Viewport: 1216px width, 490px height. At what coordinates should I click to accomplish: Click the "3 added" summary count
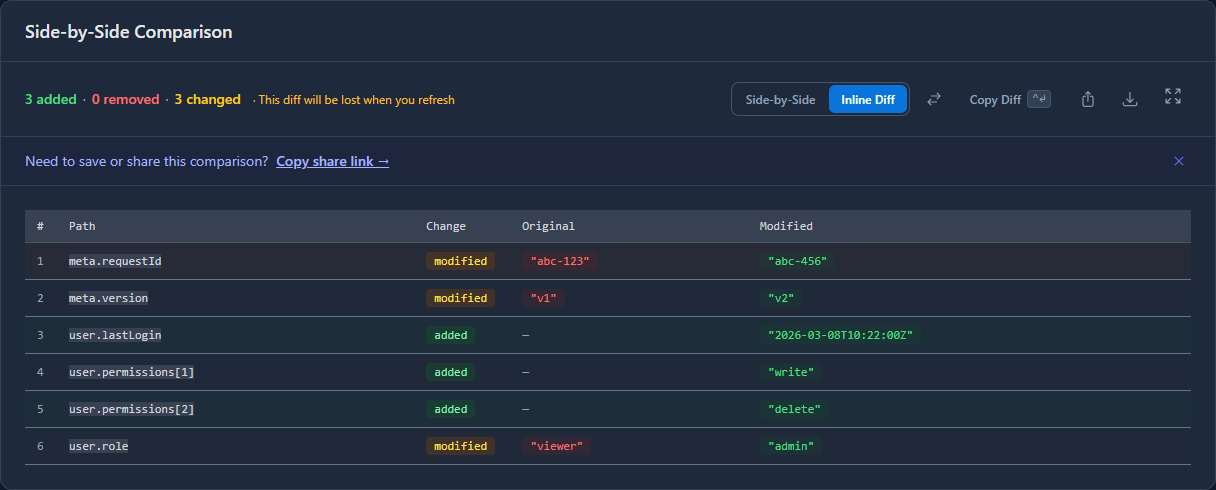pos(51,99)
